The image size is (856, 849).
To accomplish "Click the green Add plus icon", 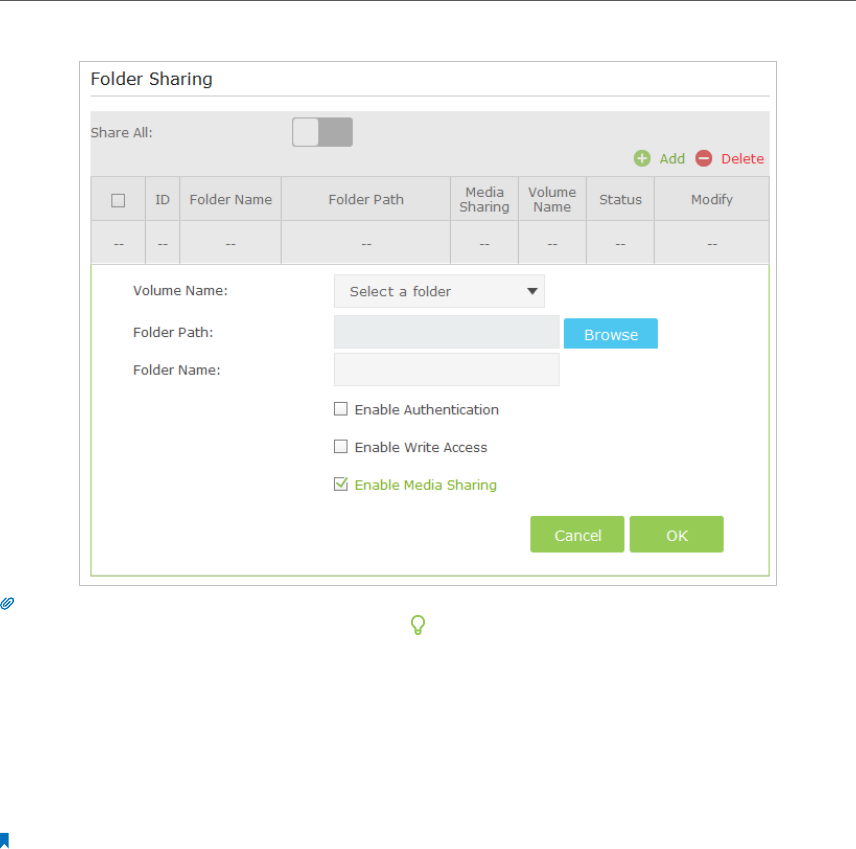I will click(x=642, y=159).
